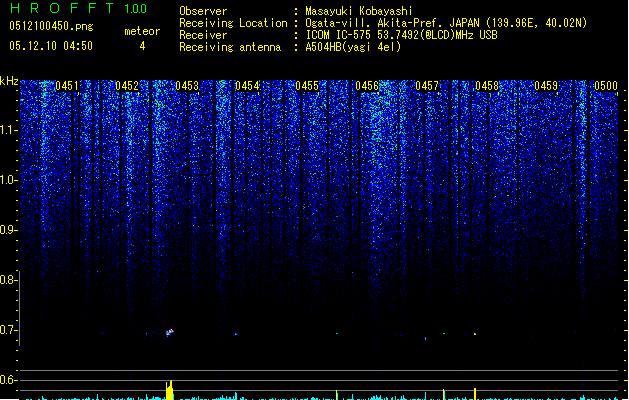The image size is (629, 400).
Task: Click the 0451 time marker
Action: pyautogui.click(x=67, y=86)
